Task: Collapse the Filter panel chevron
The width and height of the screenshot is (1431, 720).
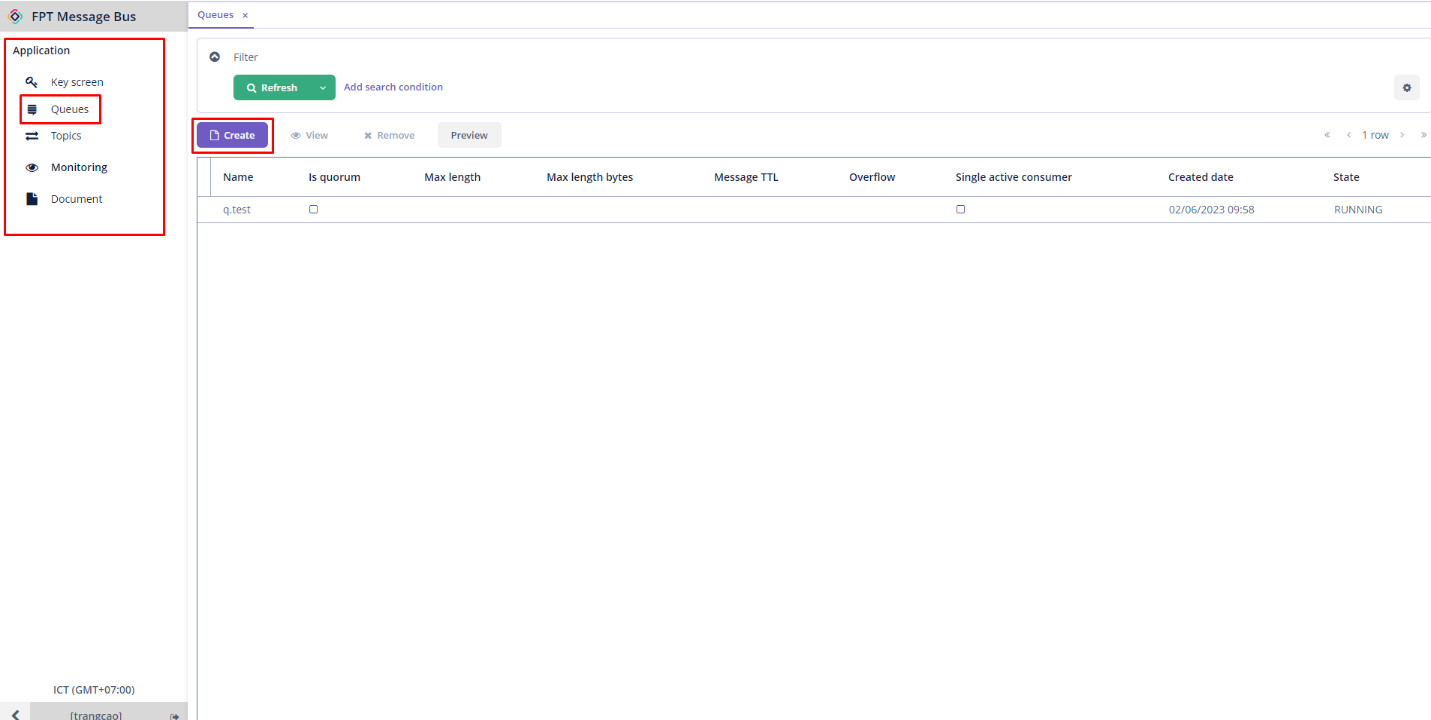Action: 214,57
